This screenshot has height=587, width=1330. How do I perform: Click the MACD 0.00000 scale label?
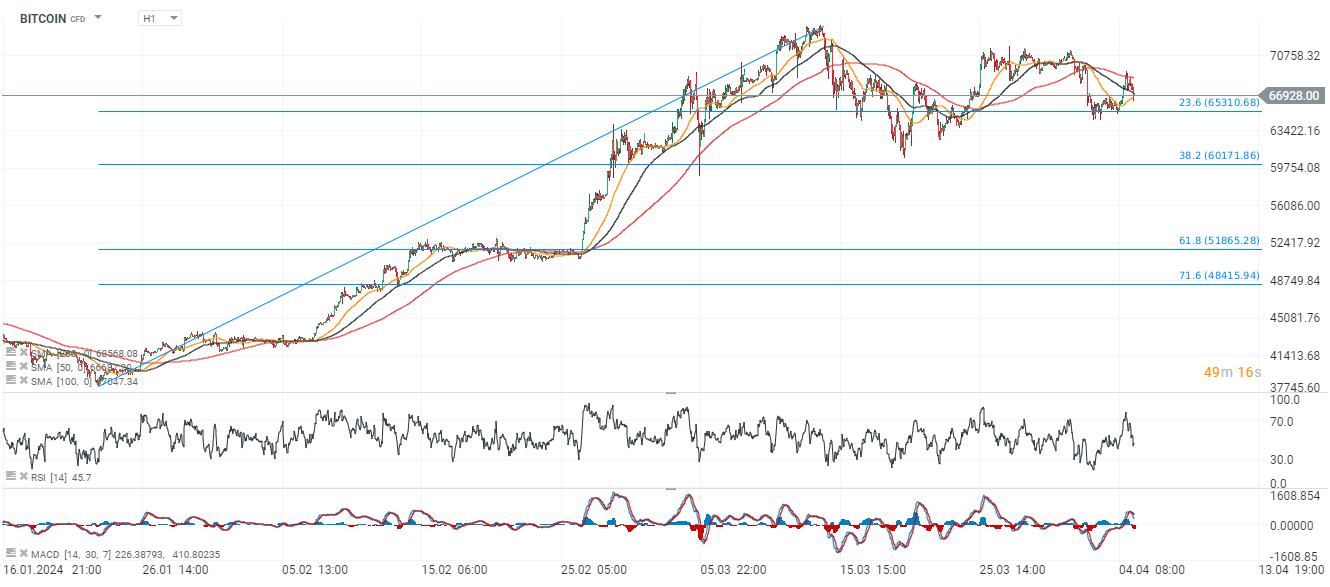pos(1293,526)
